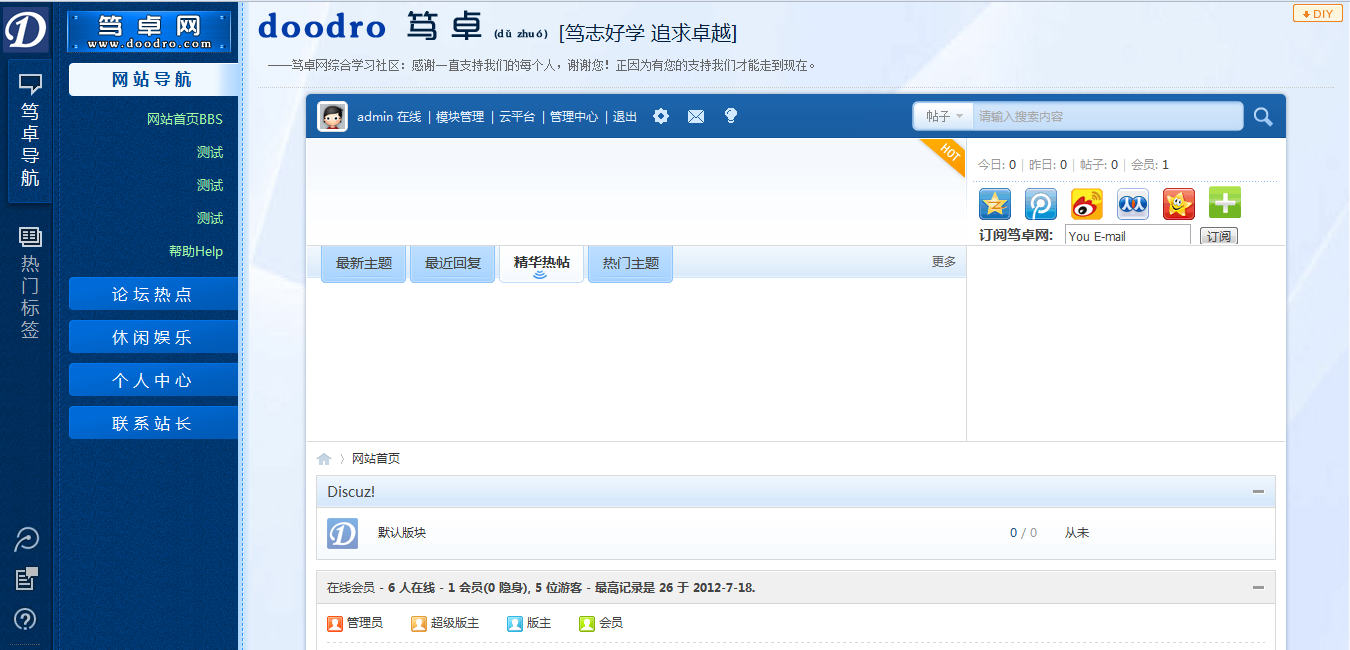The image size is (1350, 650).
Task: Switch to the 热门主题 tab
Action: (630, 263)
